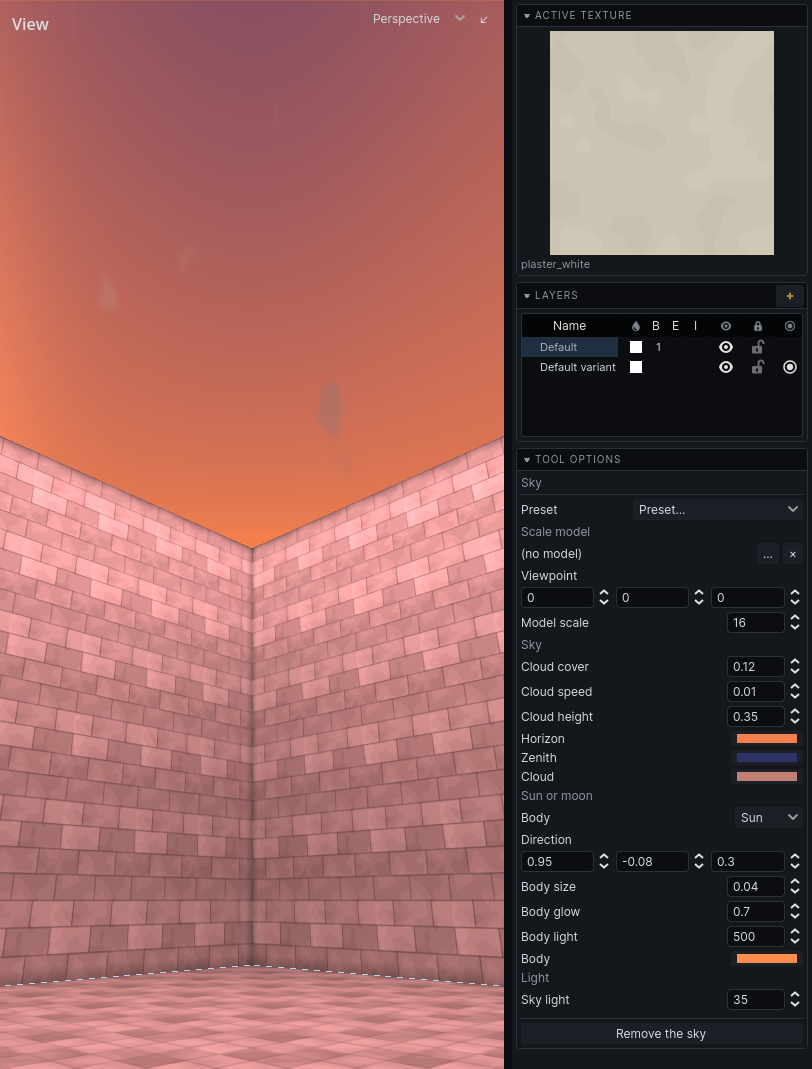Viewport: 812px width, 1069px height.
Task: Toggle active radio on Default variant layer
Action: [x=790, y=367]
